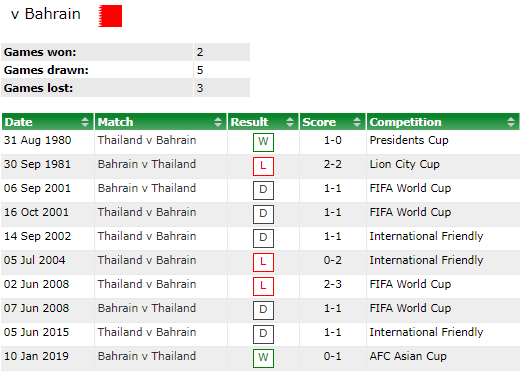Viewport: 529px width, 385px height.
Task: Select the Presidents Cup competition entry
Action: pyautogui.click(x=409, y=140)
